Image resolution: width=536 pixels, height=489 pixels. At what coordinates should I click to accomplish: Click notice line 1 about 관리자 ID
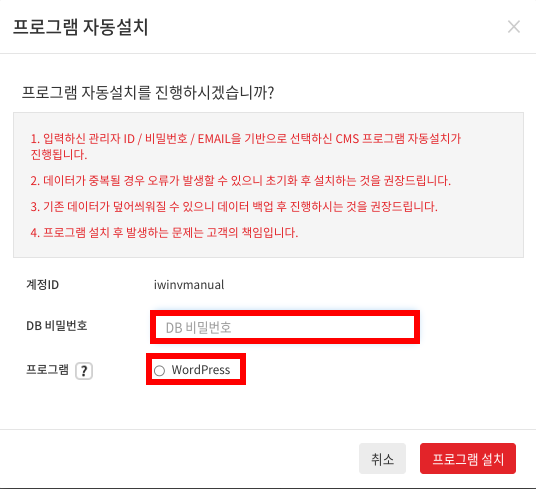246,146
